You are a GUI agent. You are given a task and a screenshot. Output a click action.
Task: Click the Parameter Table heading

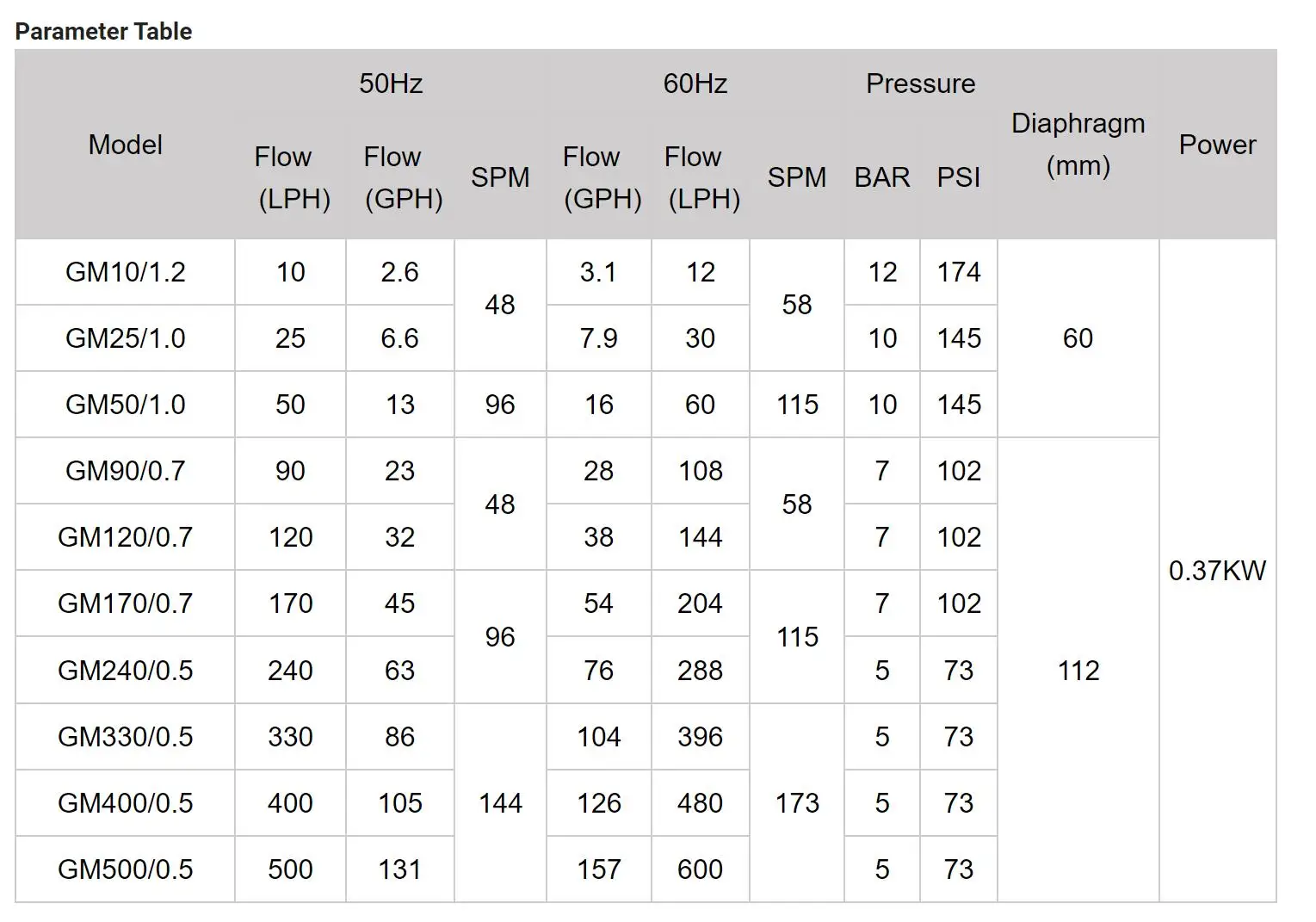(103, 32)
